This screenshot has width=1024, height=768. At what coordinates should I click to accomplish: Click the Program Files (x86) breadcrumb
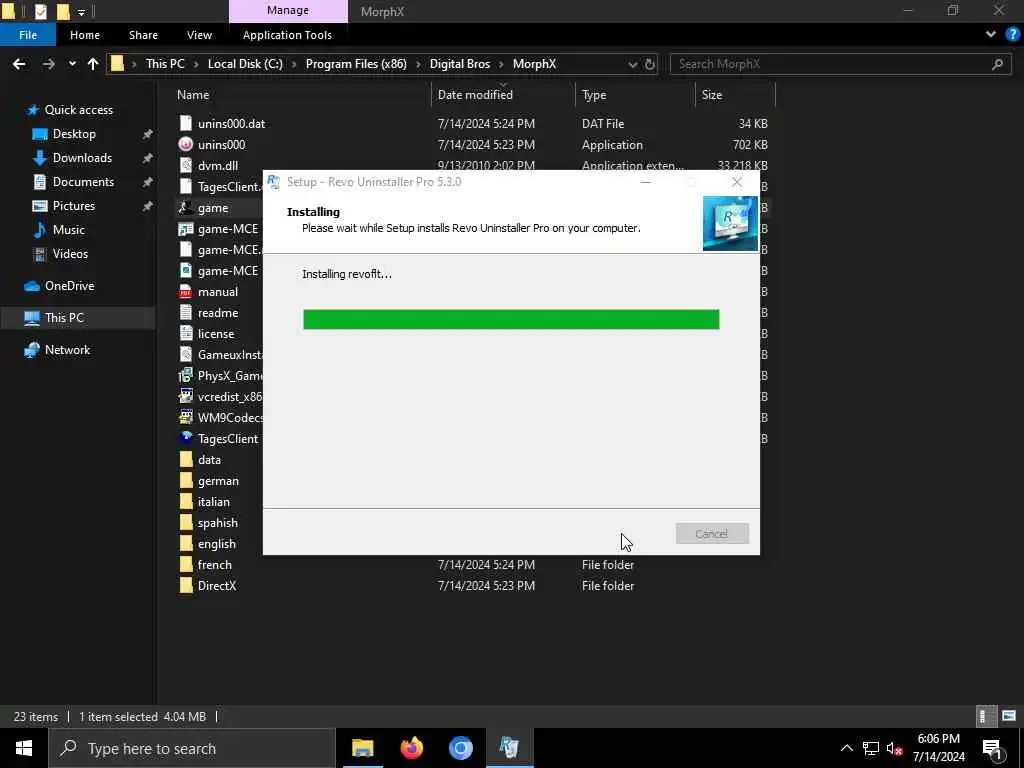(x=356, y=64)
